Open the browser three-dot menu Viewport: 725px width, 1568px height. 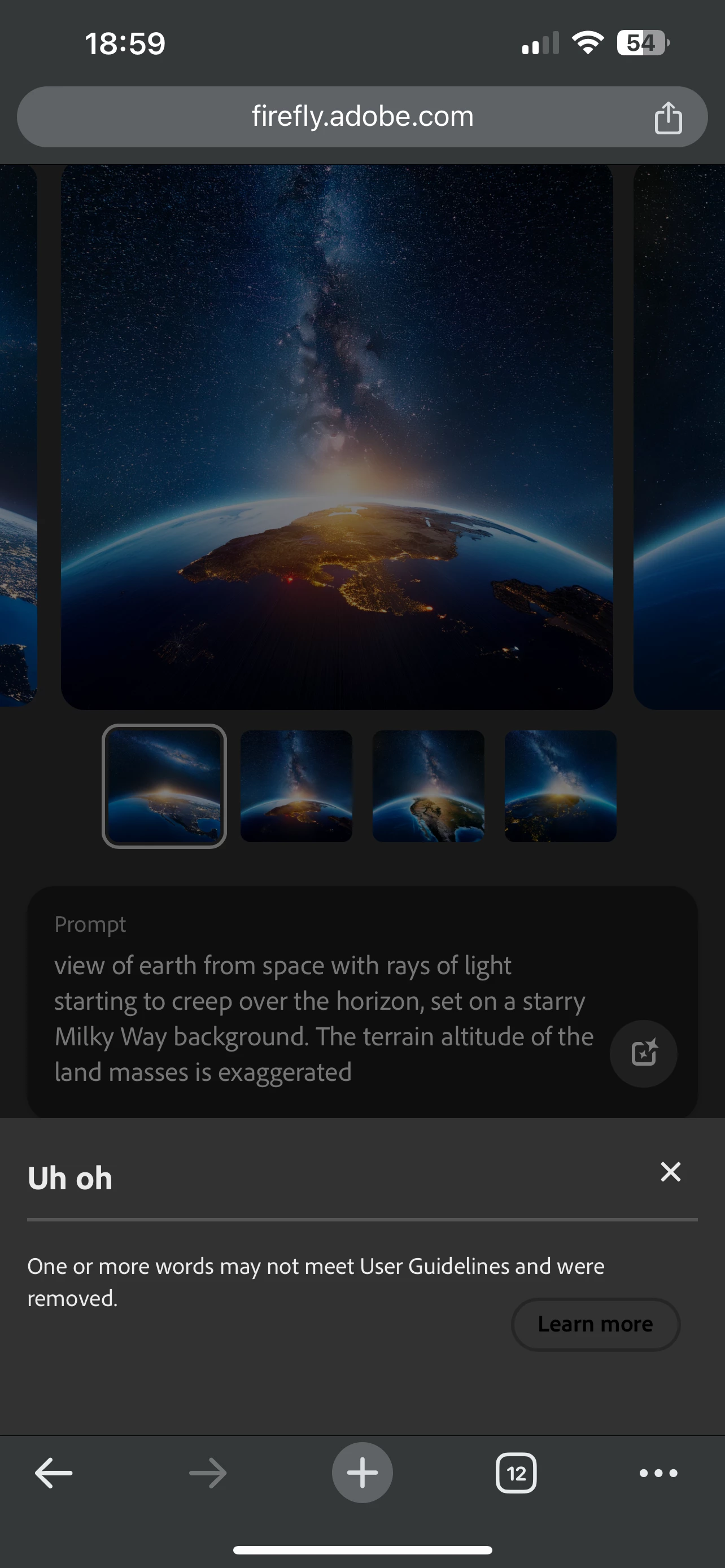point(658,1473)
